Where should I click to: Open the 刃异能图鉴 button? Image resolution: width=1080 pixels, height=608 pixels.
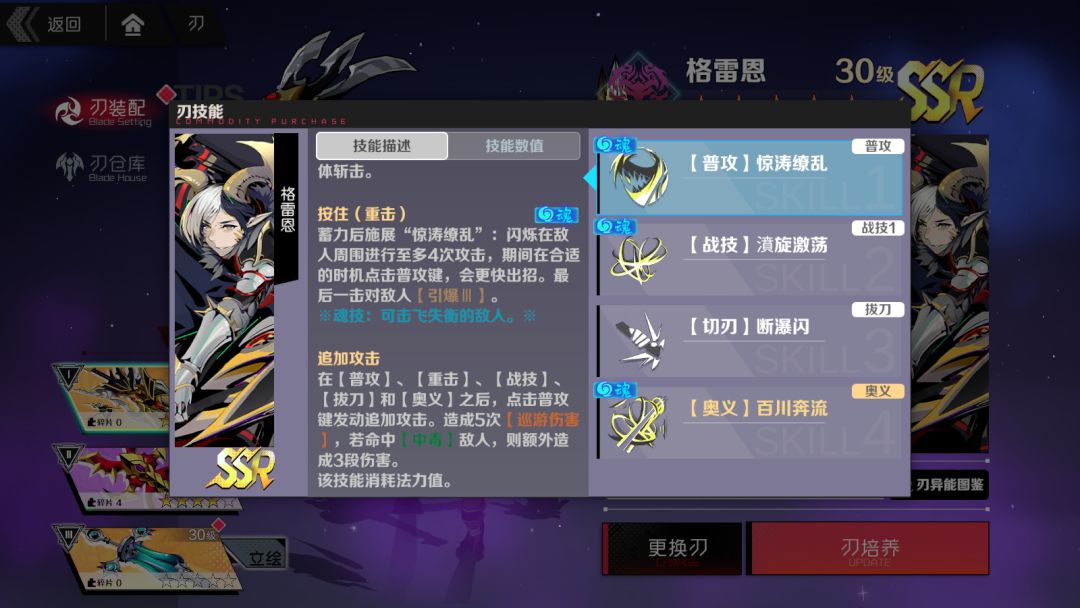[x=948, y=485]
